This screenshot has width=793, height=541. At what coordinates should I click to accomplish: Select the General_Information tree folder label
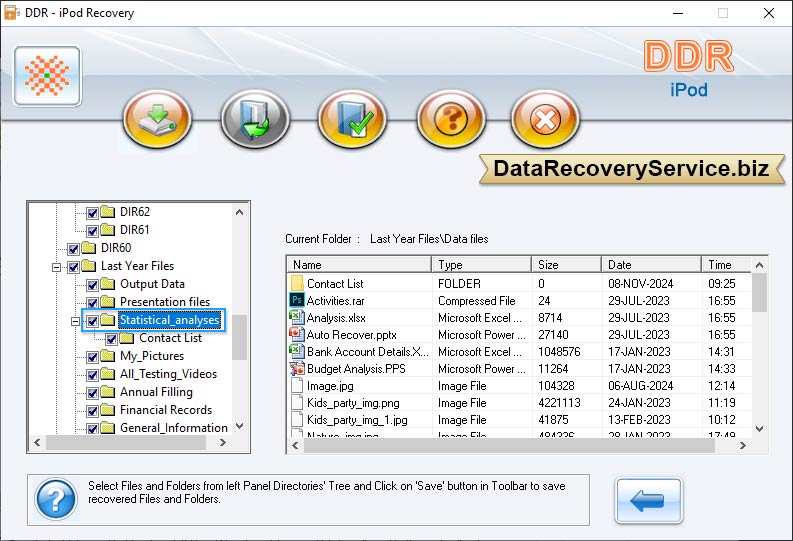tap(173, 428)
